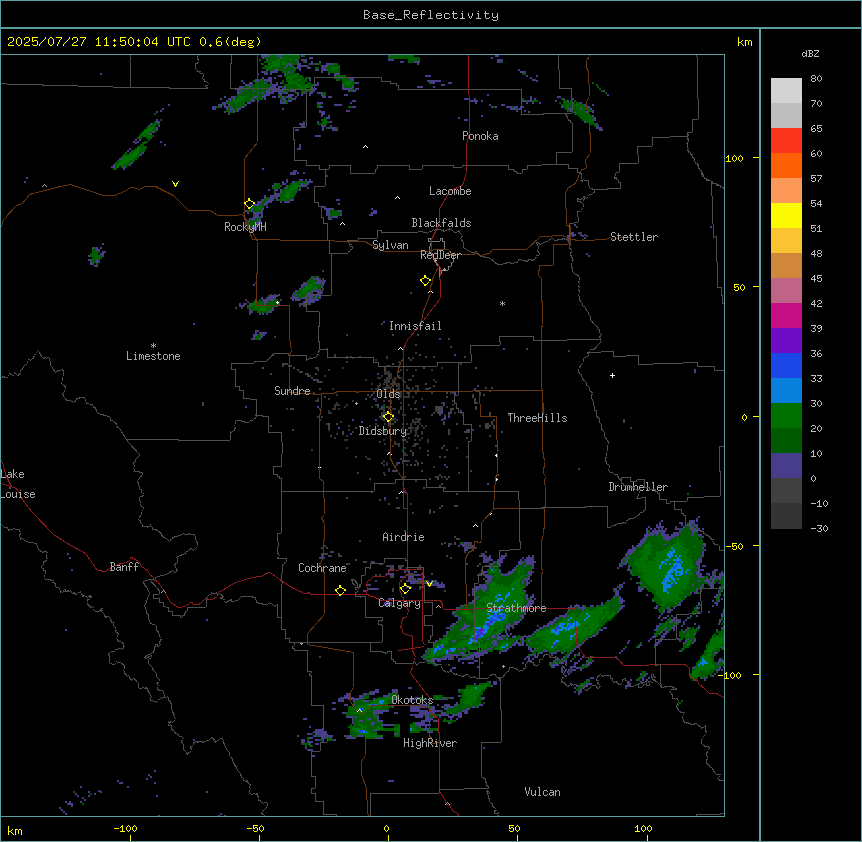Image resolution: width=862 pixels, height=842 pixels.
Task: Click the Stettler city label
Action: click(634, 237)
